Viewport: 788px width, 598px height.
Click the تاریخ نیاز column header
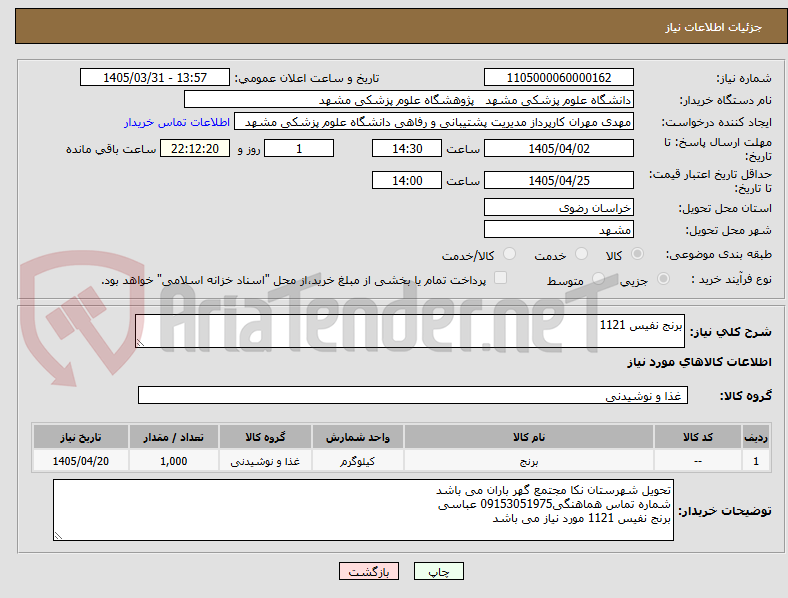[80, 437]
